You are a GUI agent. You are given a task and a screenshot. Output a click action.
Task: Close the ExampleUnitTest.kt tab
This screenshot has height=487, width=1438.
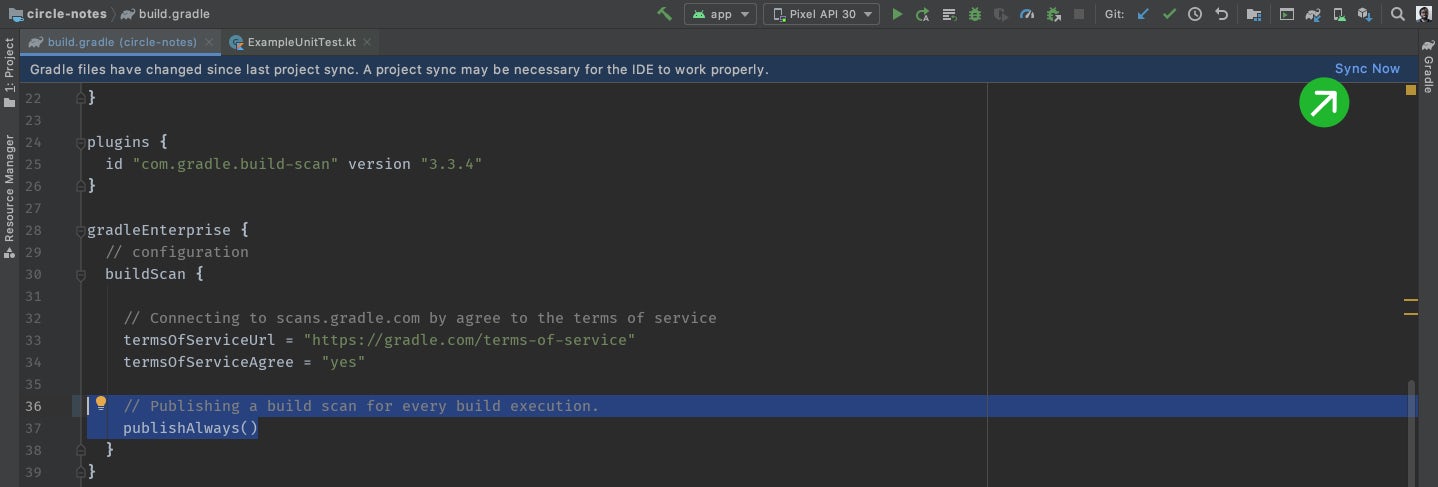[367, 42]
